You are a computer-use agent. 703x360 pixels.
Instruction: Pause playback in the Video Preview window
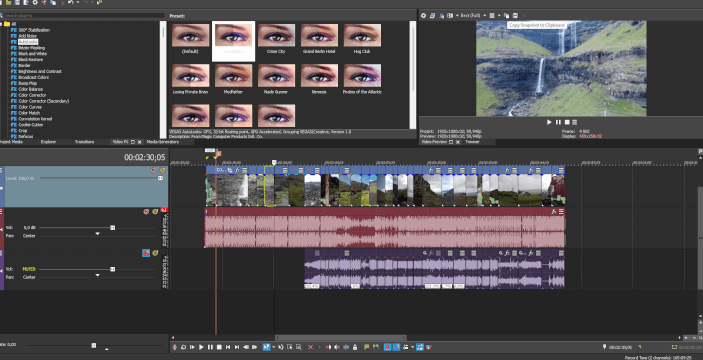click(x=558, y=122)
